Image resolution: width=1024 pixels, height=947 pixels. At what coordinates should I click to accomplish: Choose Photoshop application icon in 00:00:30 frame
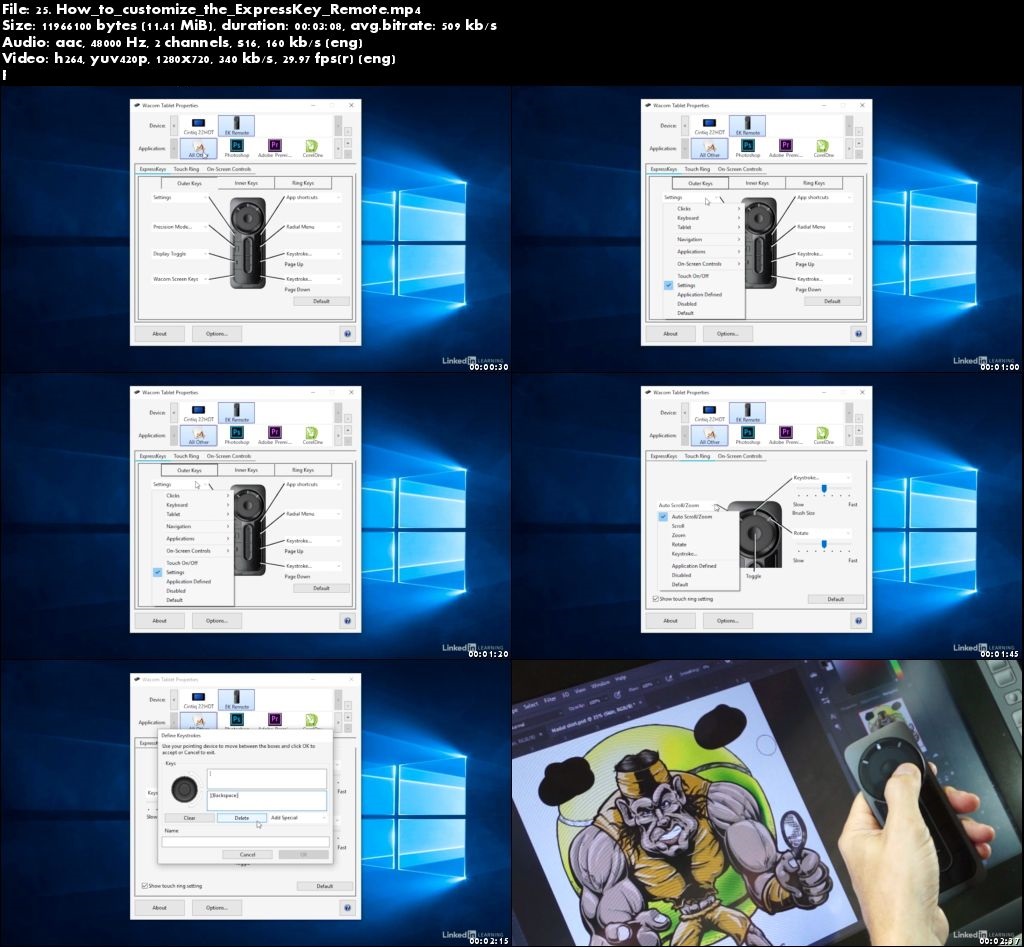236,148
